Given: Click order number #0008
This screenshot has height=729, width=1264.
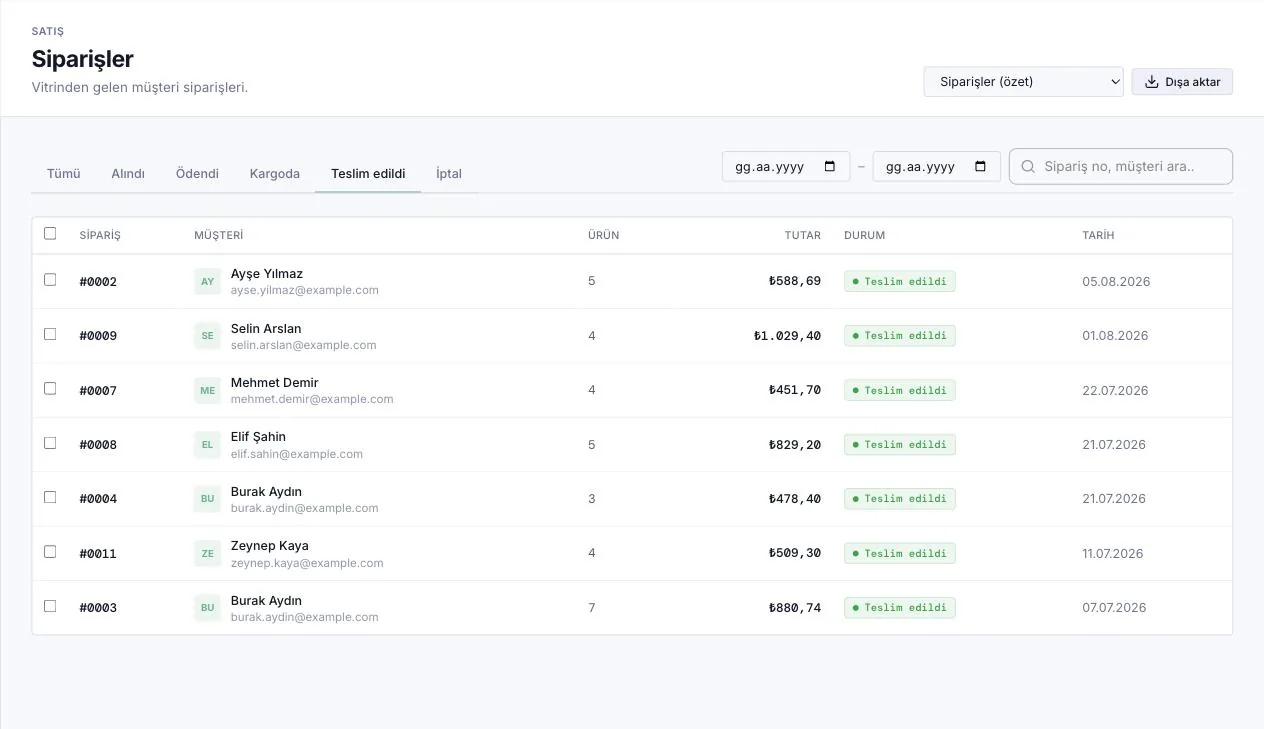Looking at the screenshot, I should click(98, 445).
